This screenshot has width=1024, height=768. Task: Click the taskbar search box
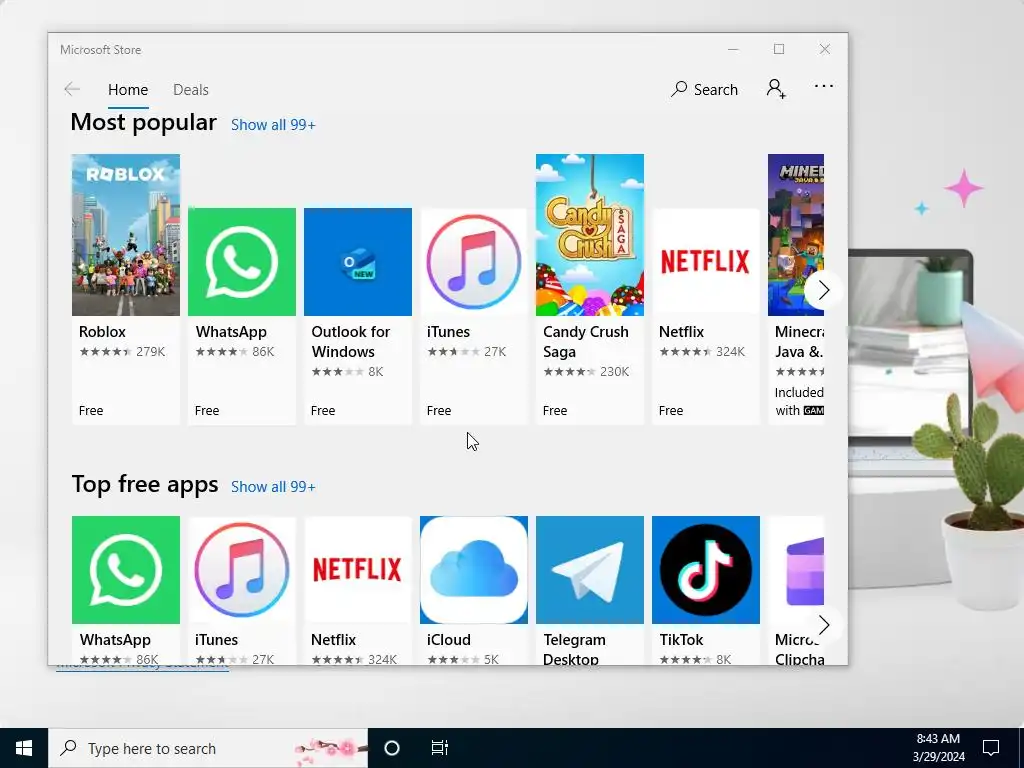(208, 748)
